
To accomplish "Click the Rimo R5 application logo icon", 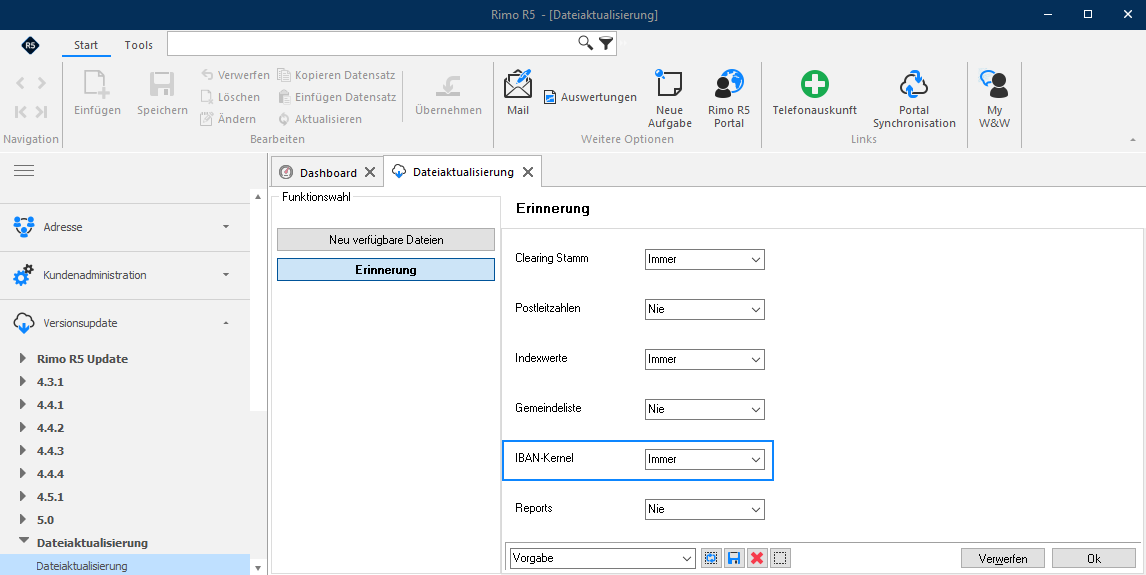I will 31,45.
